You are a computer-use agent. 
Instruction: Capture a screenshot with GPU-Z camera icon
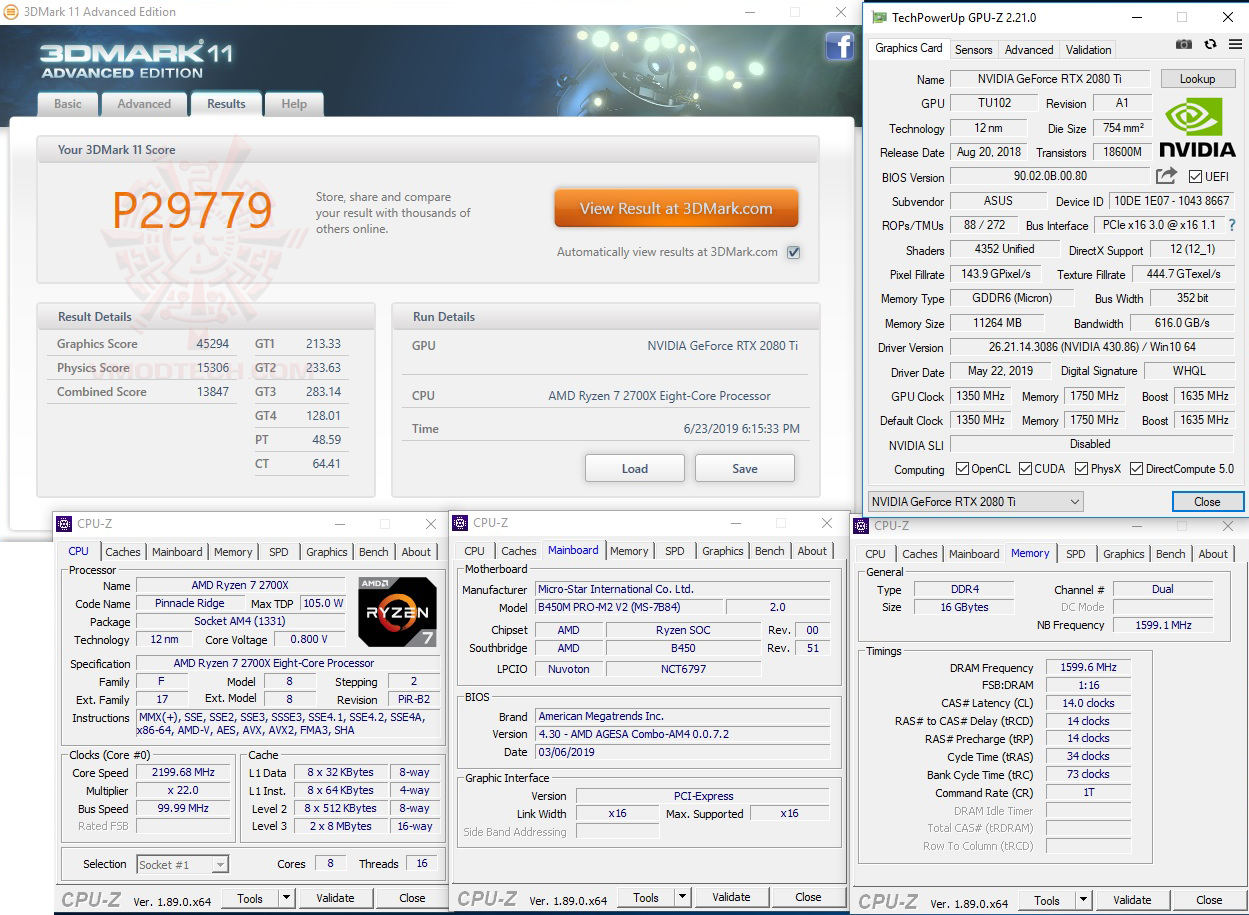click(1184, 44)
